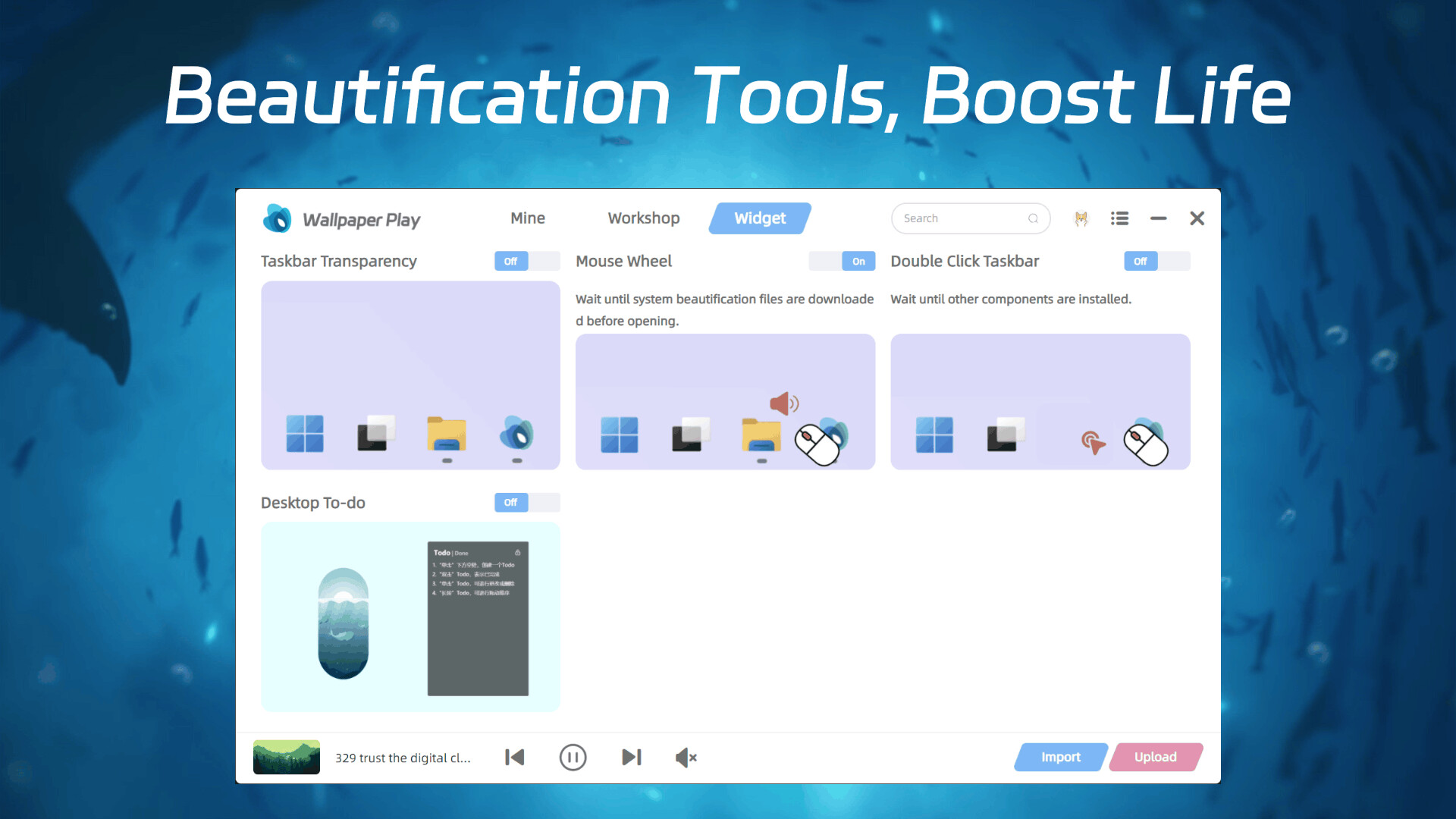Enable Taskbar Transparency
1456x819 pixels.
[x=527, y=261]
